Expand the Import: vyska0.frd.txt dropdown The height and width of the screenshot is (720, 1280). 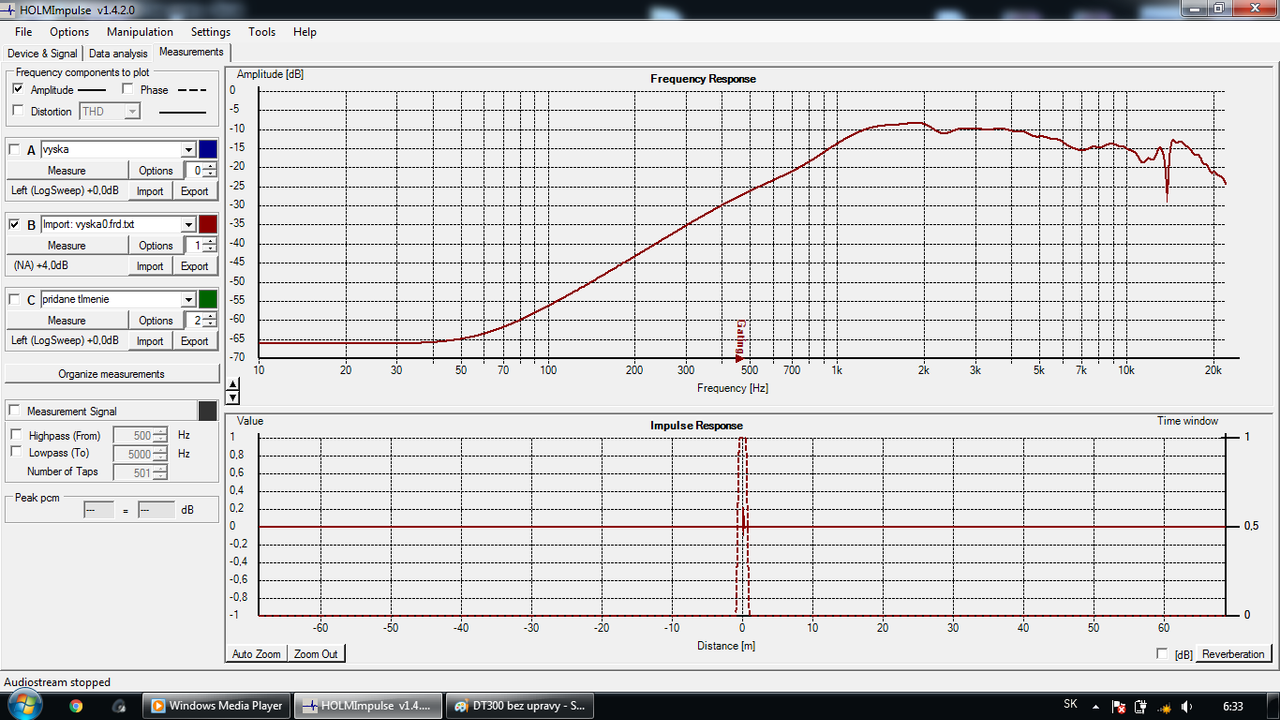188,225
